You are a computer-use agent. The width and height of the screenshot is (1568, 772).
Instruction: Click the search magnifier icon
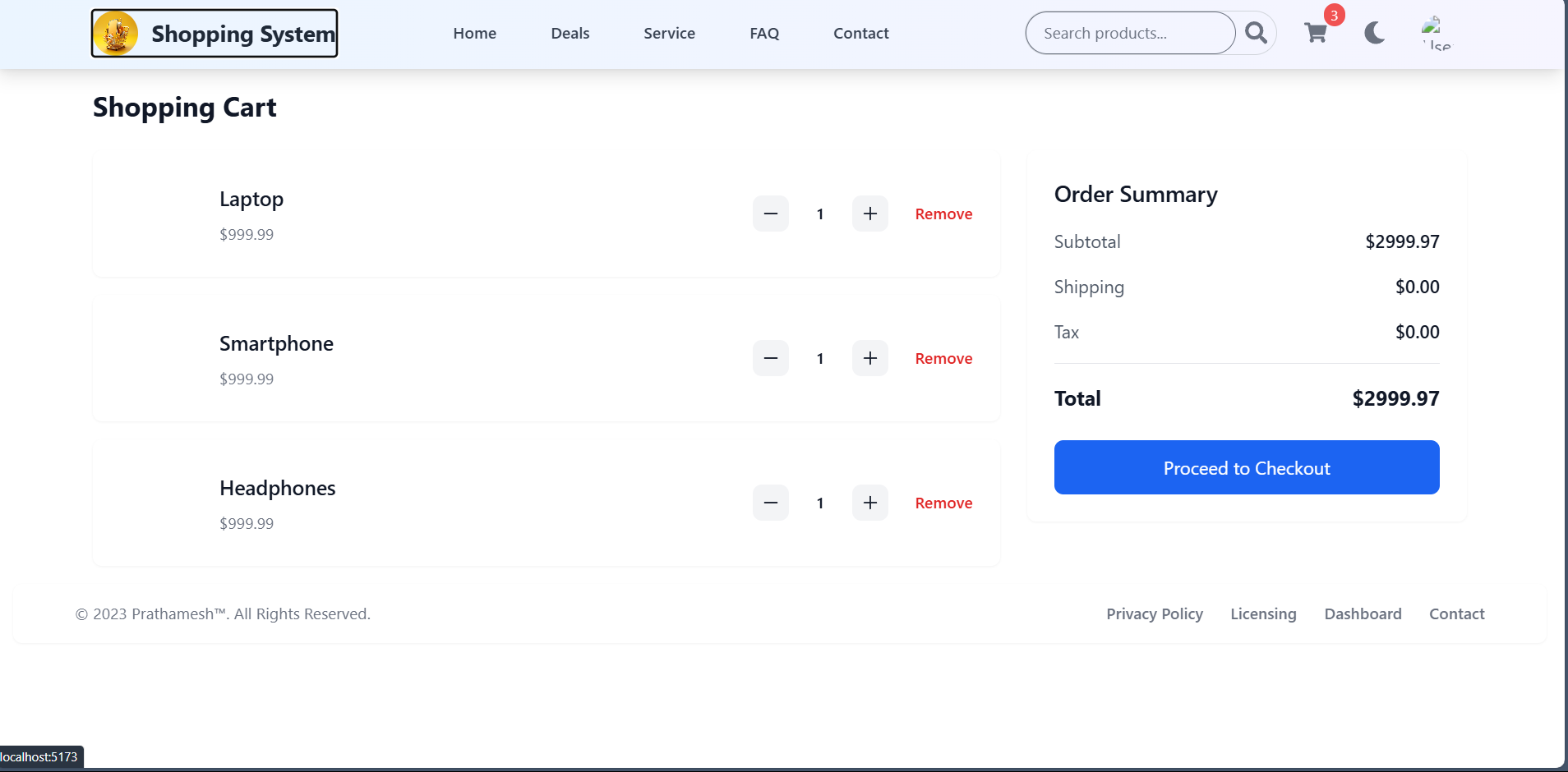tap(1256, 33)
